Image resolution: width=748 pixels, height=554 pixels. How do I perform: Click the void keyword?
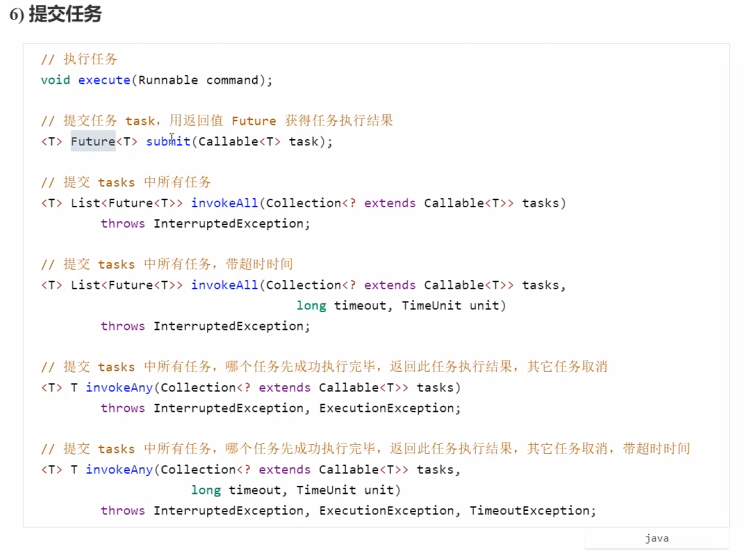coord(55,80)
